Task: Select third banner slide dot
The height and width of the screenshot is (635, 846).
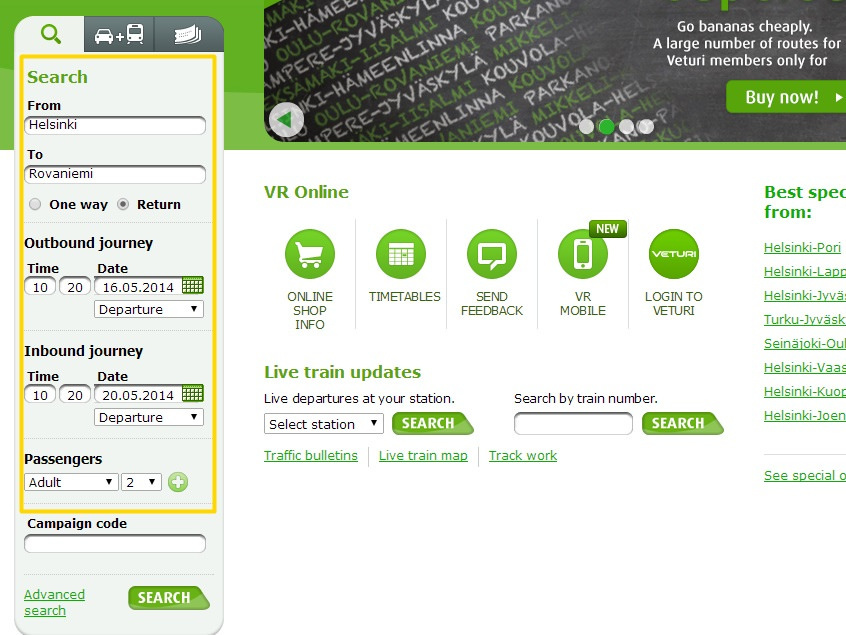Action: pos(626,127)
